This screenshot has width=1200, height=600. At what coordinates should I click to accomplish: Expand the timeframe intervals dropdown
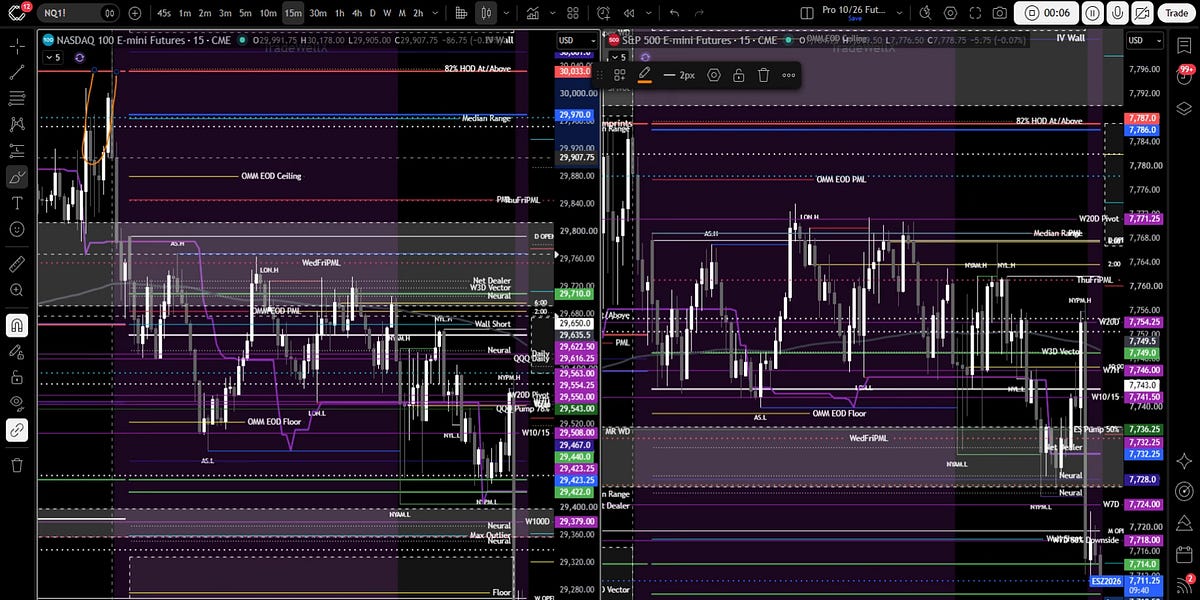pyautogui.click(x=435, y=13)
